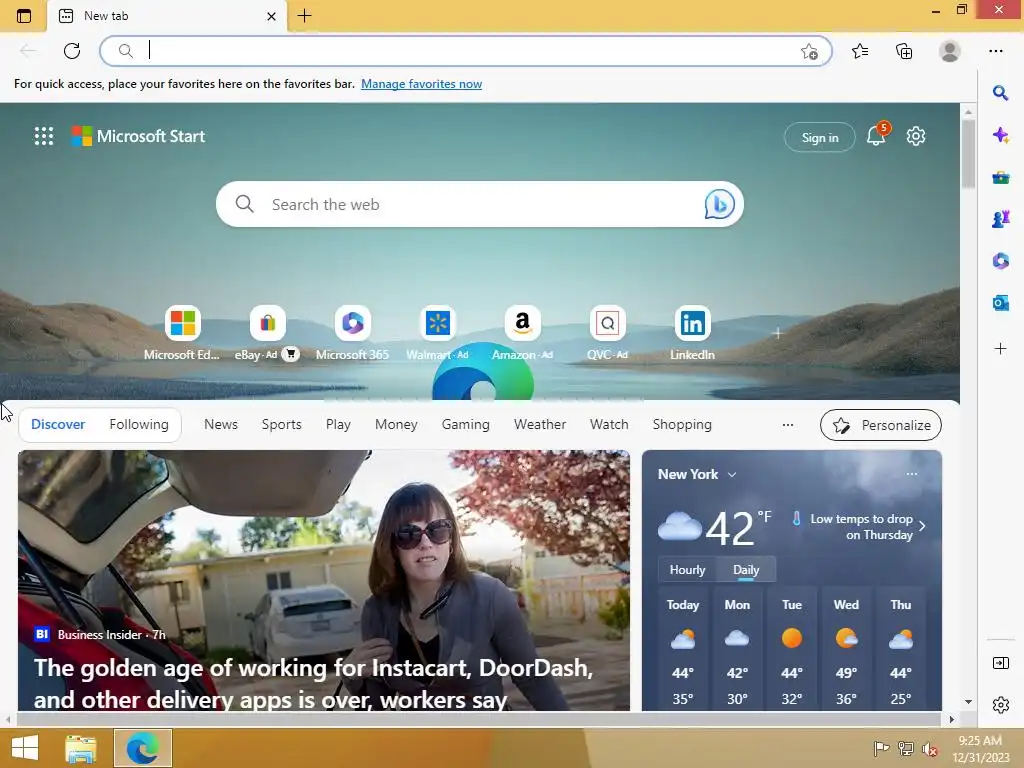Viewport: 1024px width, 768px height.
Task: Open Action Center flag tray icon
Action: (x=881, y=748)
